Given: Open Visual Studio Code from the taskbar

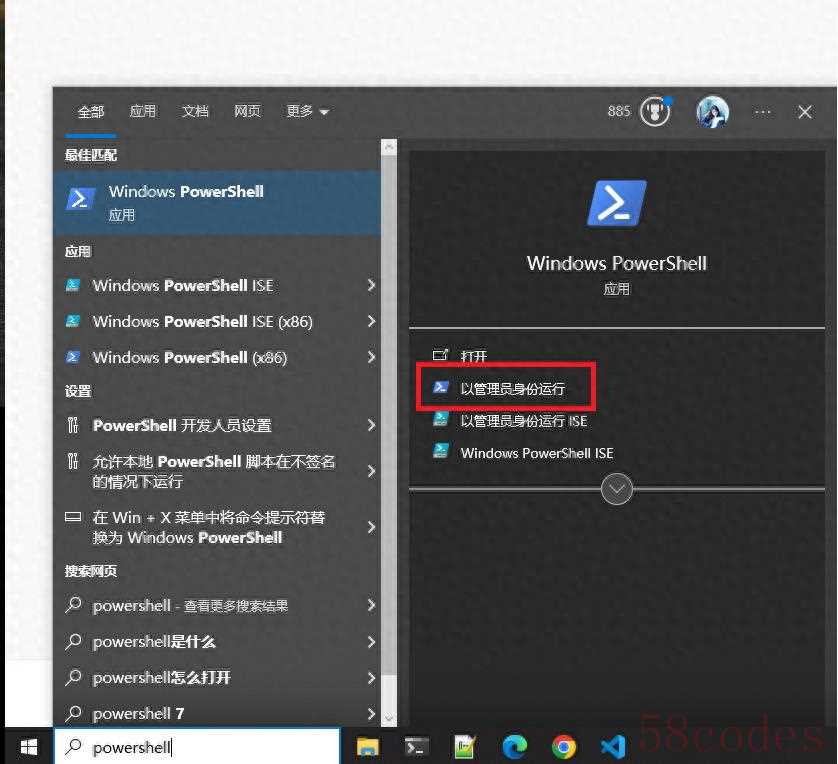Looking at the screenshot, I should [x=613, y=746].
